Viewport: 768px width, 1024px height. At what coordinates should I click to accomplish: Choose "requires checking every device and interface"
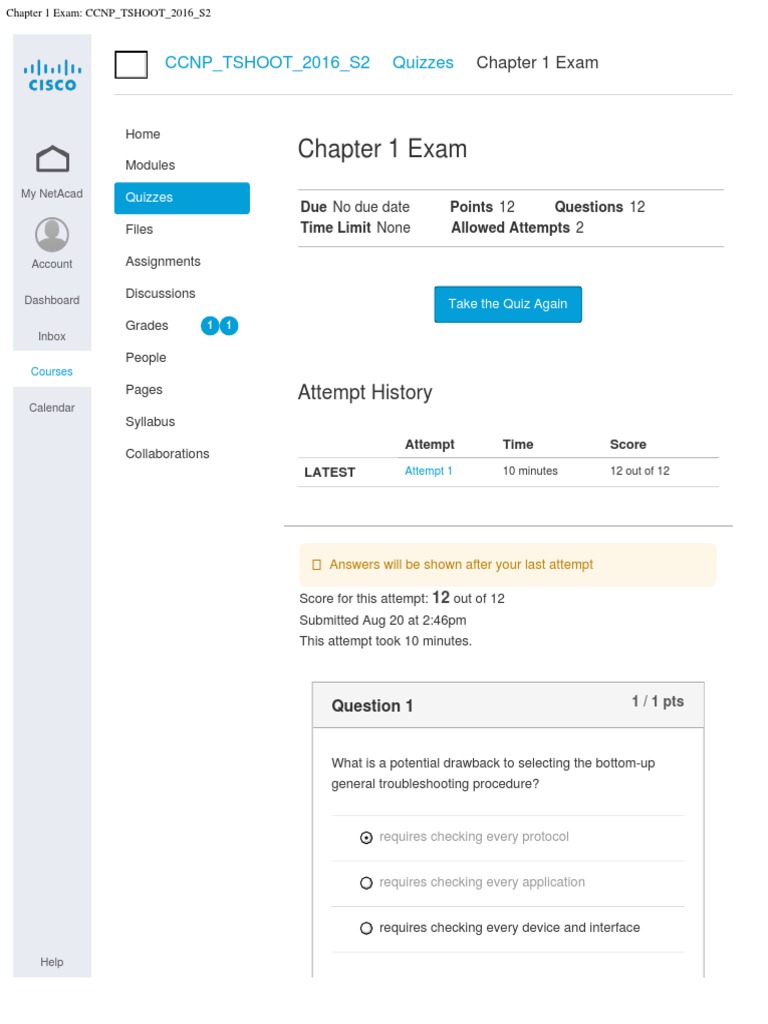[366, 929]
